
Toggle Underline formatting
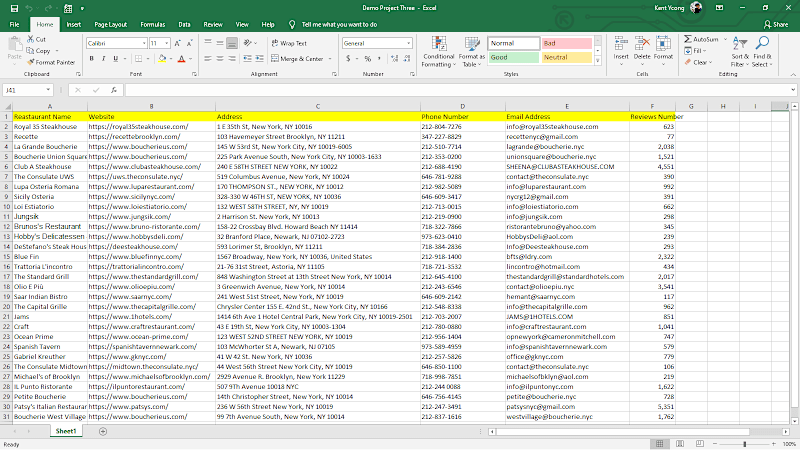[116, 59]
